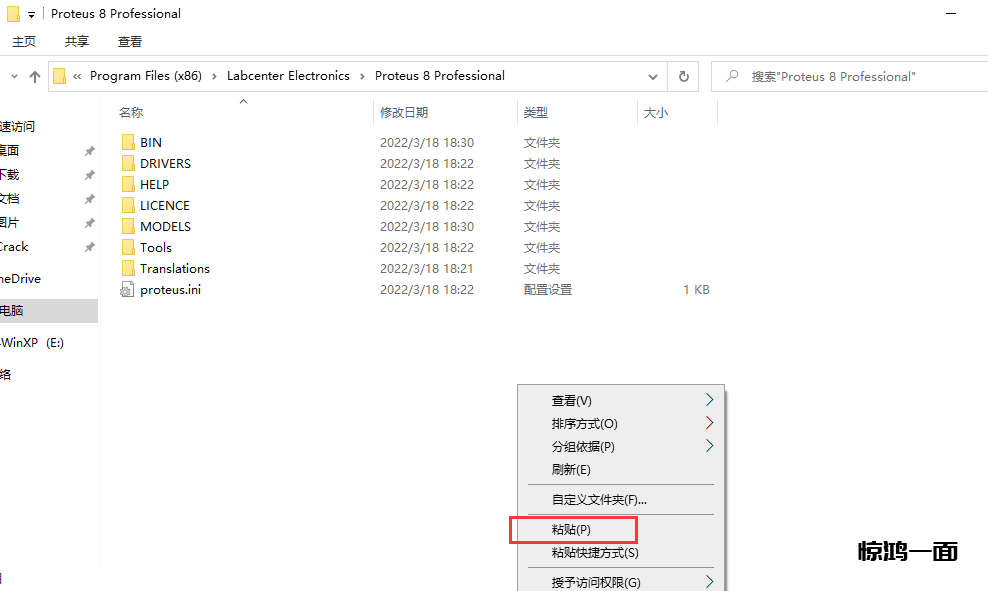This screenshot has height=591, width=988.
Task: Open address bar history dropdown
Action: (x=653, y=76)
